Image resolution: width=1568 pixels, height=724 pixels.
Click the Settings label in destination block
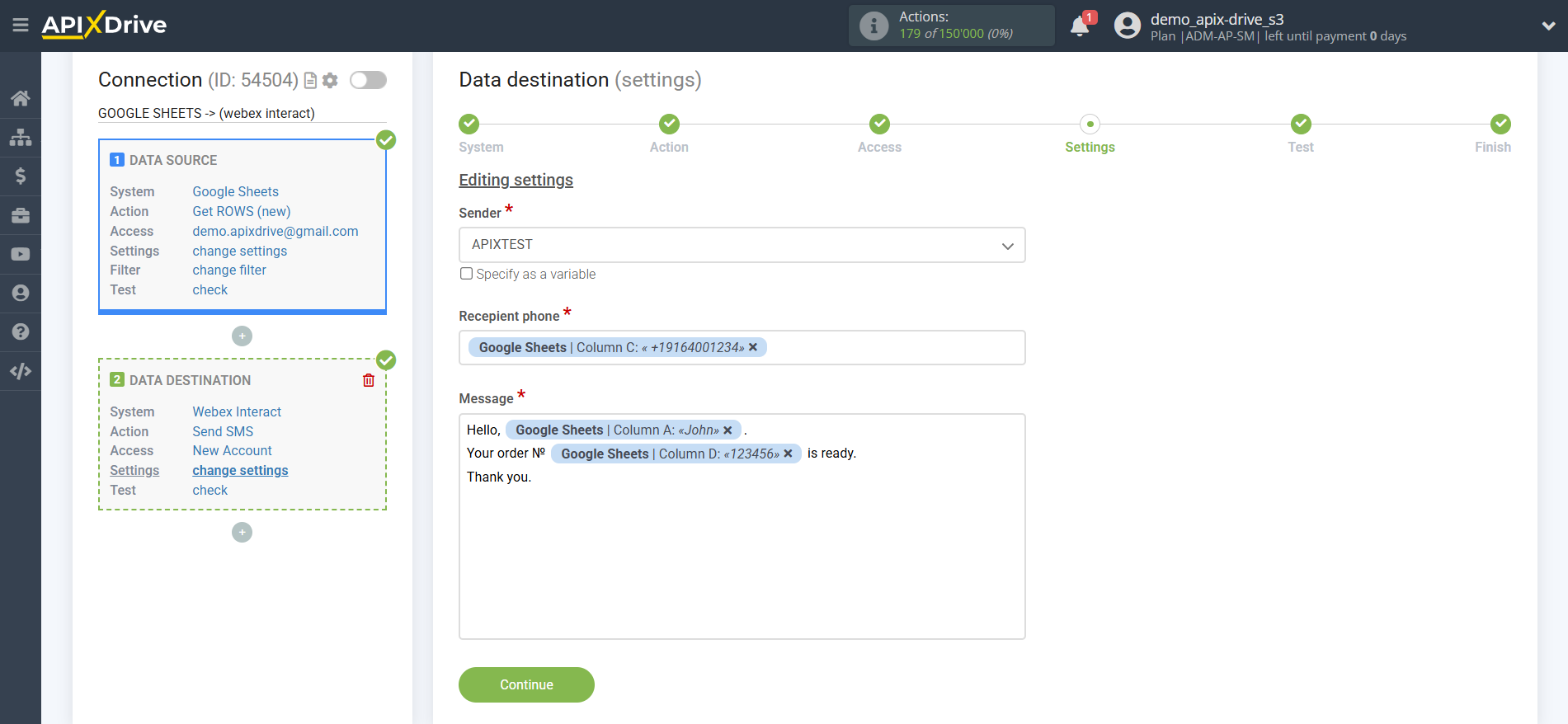134,470
